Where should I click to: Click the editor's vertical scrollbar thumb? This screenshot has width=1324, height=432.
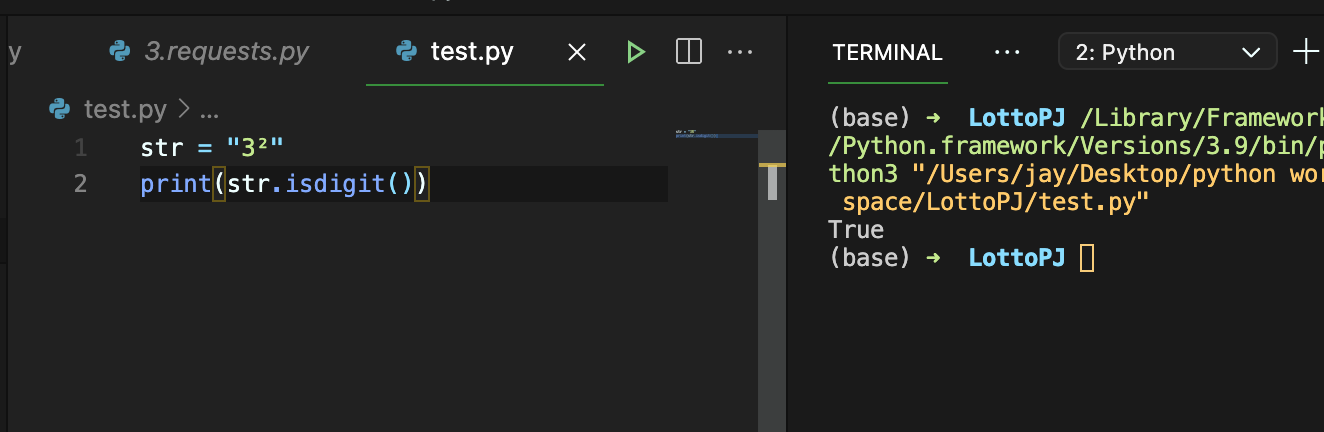(772, 182)
